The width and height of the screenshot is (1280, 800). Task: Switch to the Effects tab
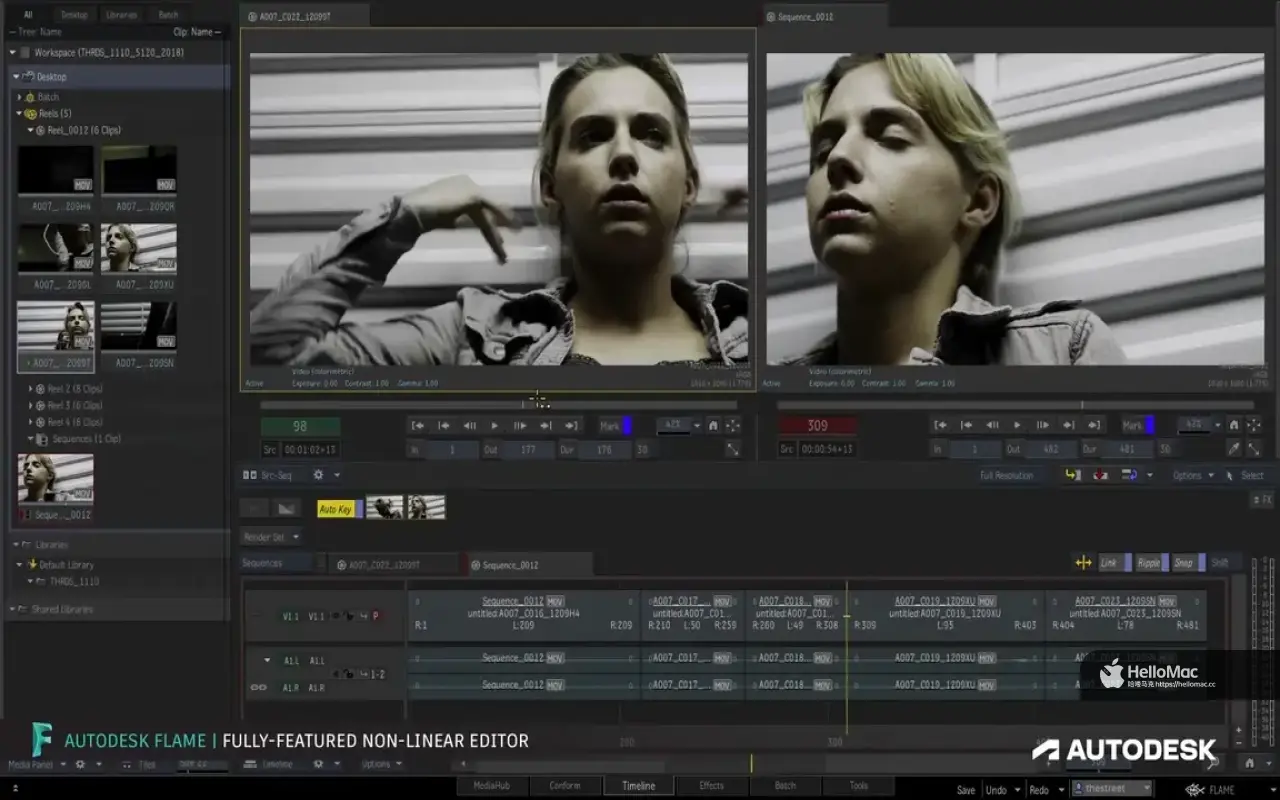712,786
